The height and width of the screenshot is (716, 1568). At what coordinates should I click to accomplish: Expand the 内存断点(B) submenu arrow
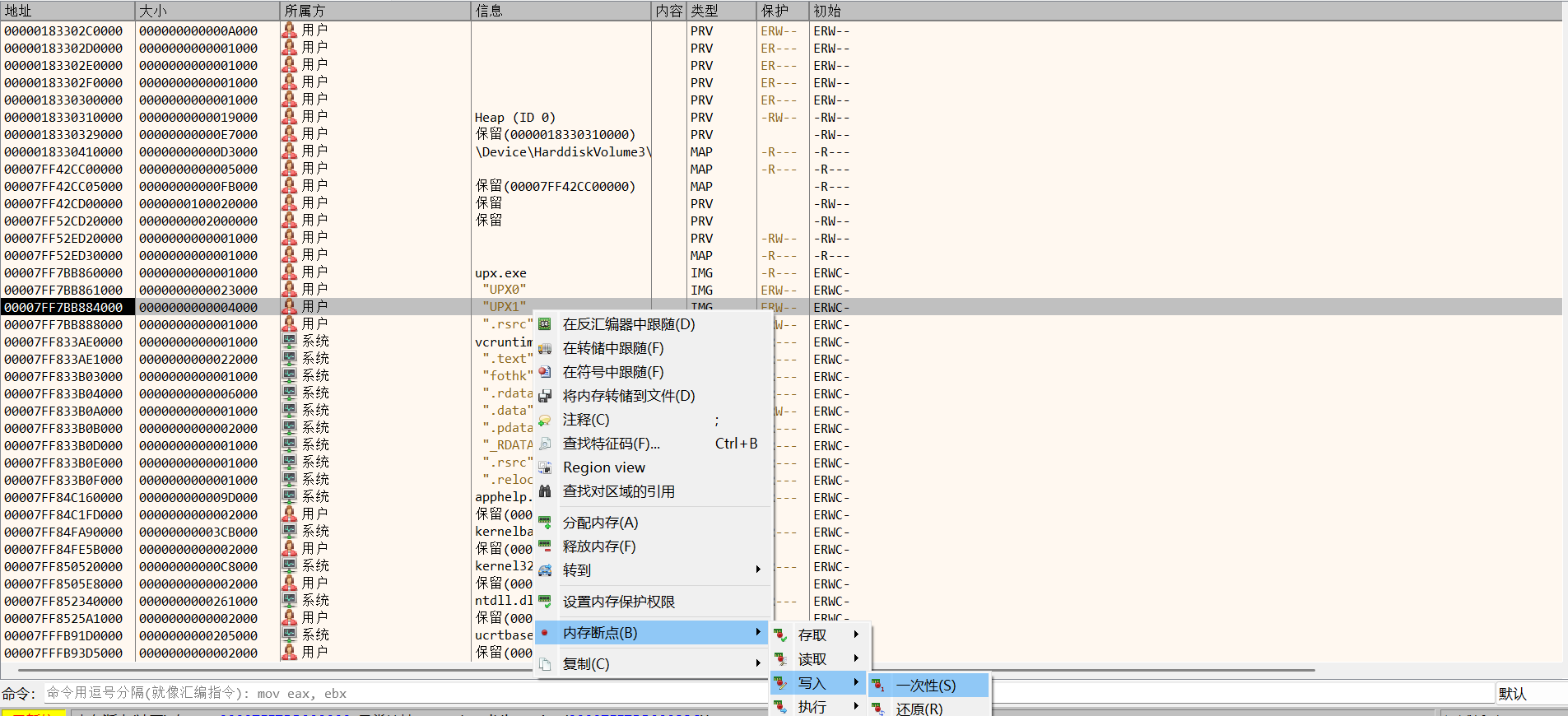[758, 632]
